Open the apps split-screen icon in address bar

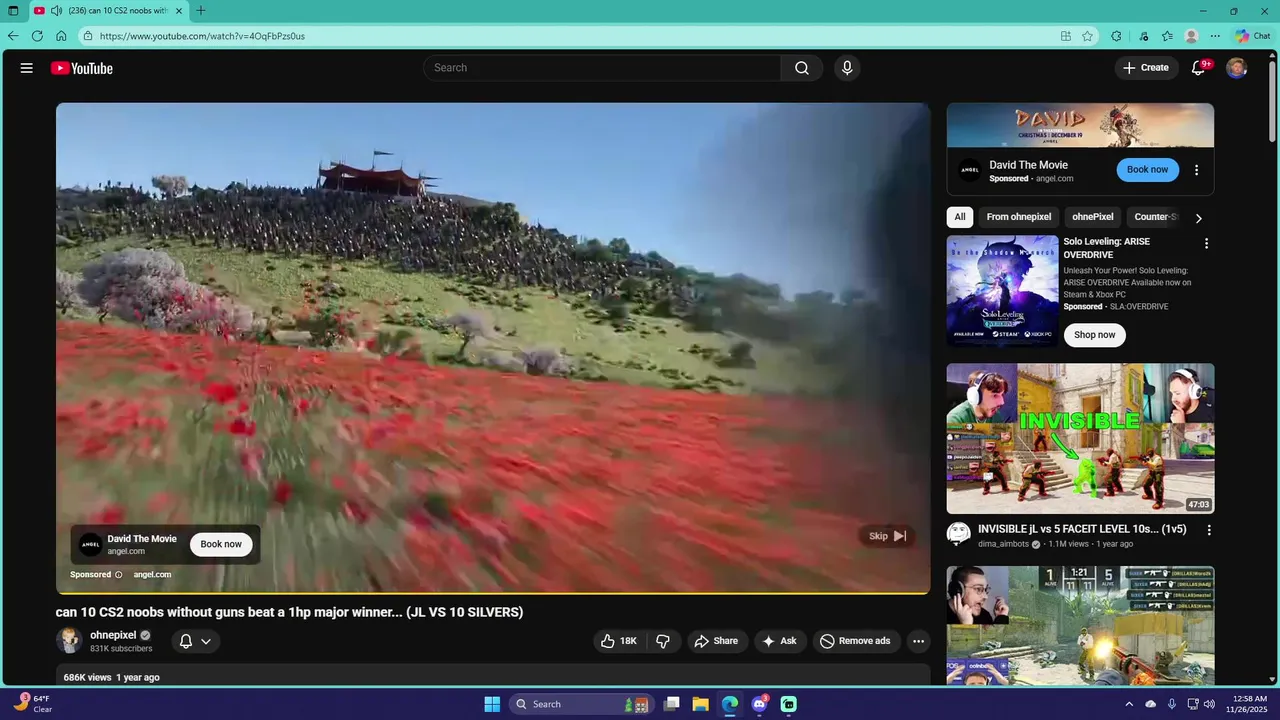(1066, 36)
